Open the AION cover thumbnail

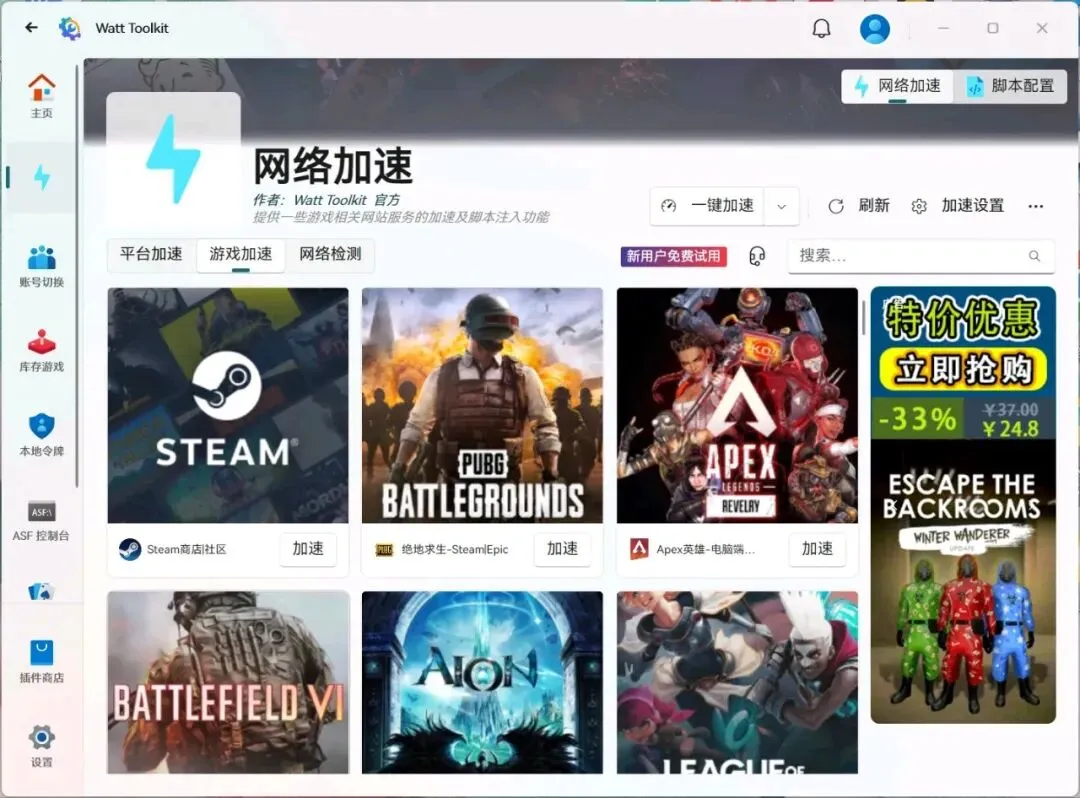pyautogui.click(x=482, y=682)
